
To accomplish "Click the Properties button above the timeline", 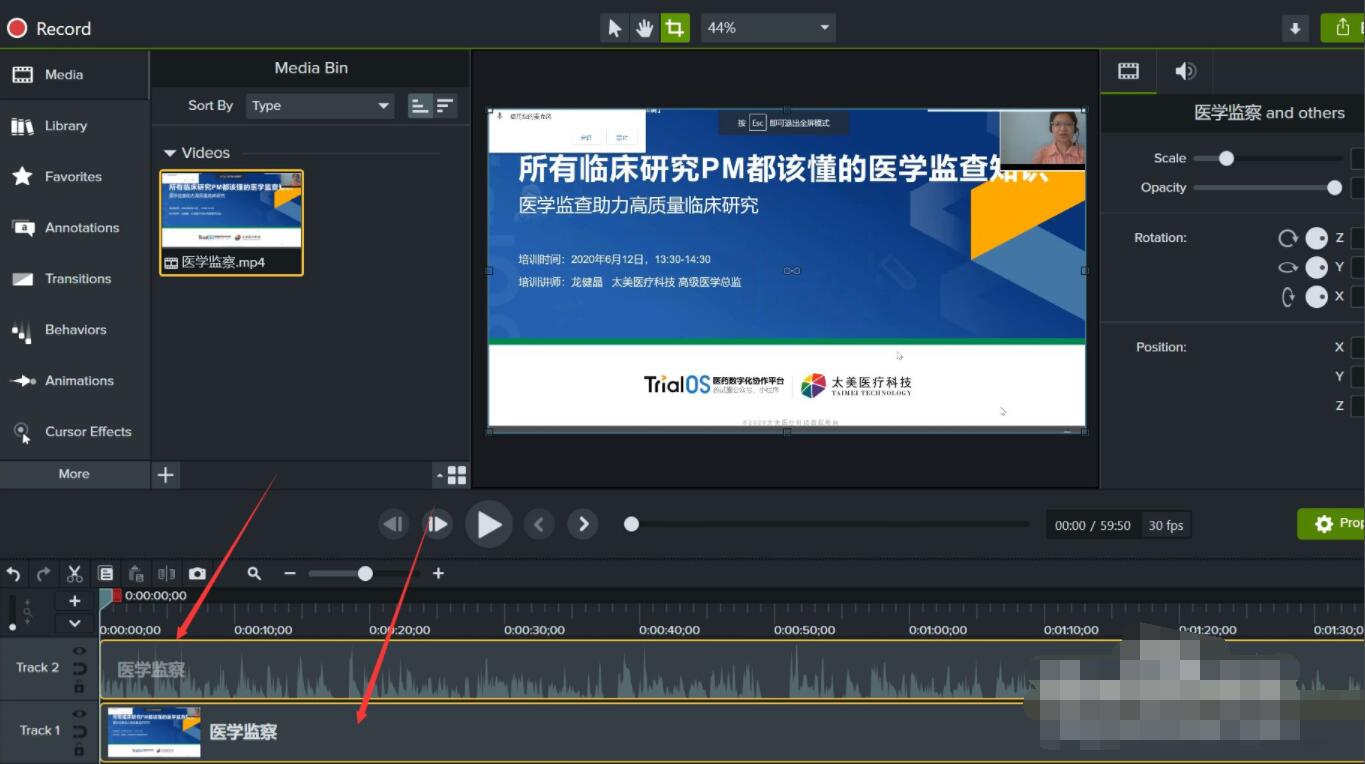I will [x=1333, y=523].
